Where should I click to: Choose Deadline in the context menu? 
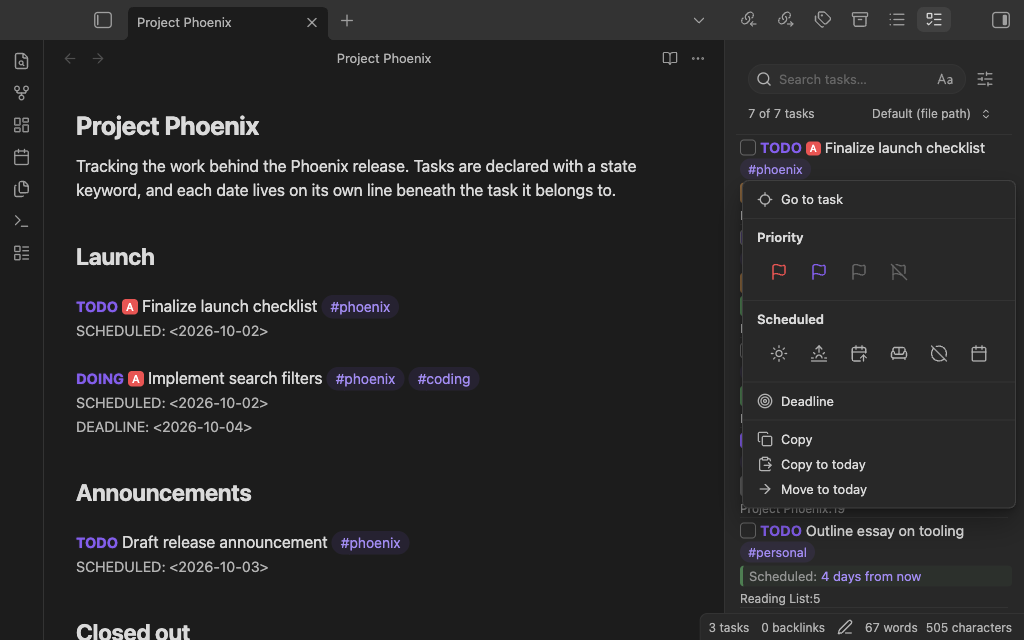879,401
